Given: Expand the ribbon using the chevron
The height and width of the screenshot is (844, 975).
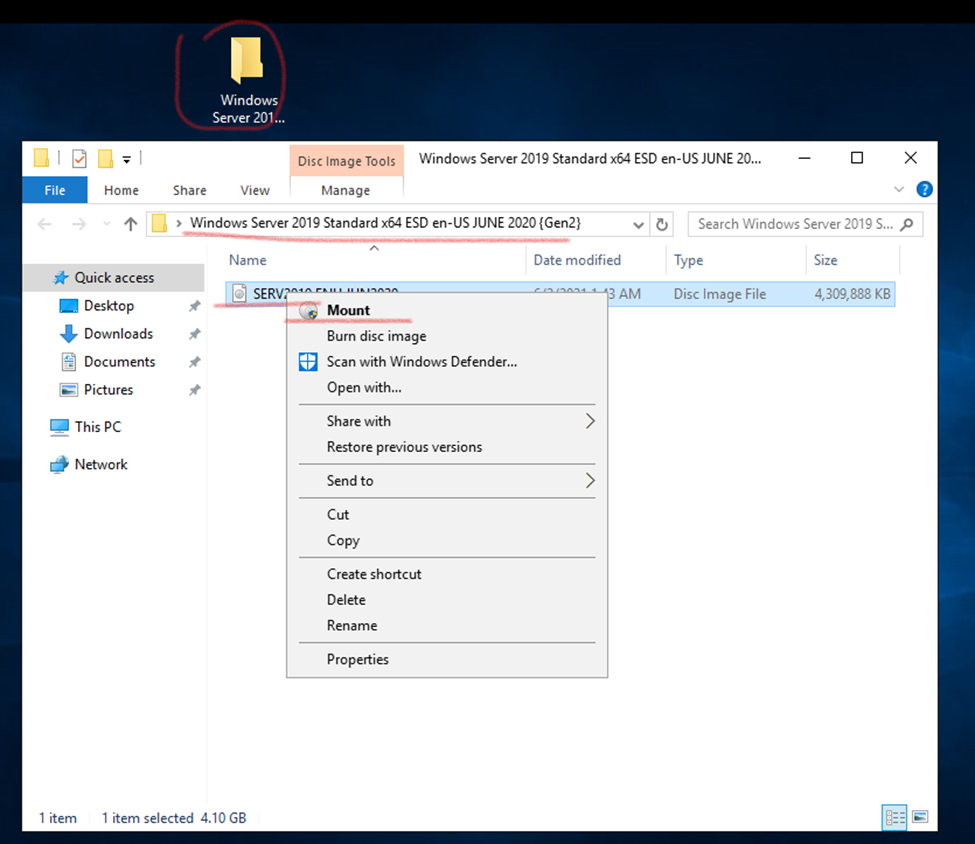Looking at the screenshot, I should pyautogui.click(x=896, y=190).
